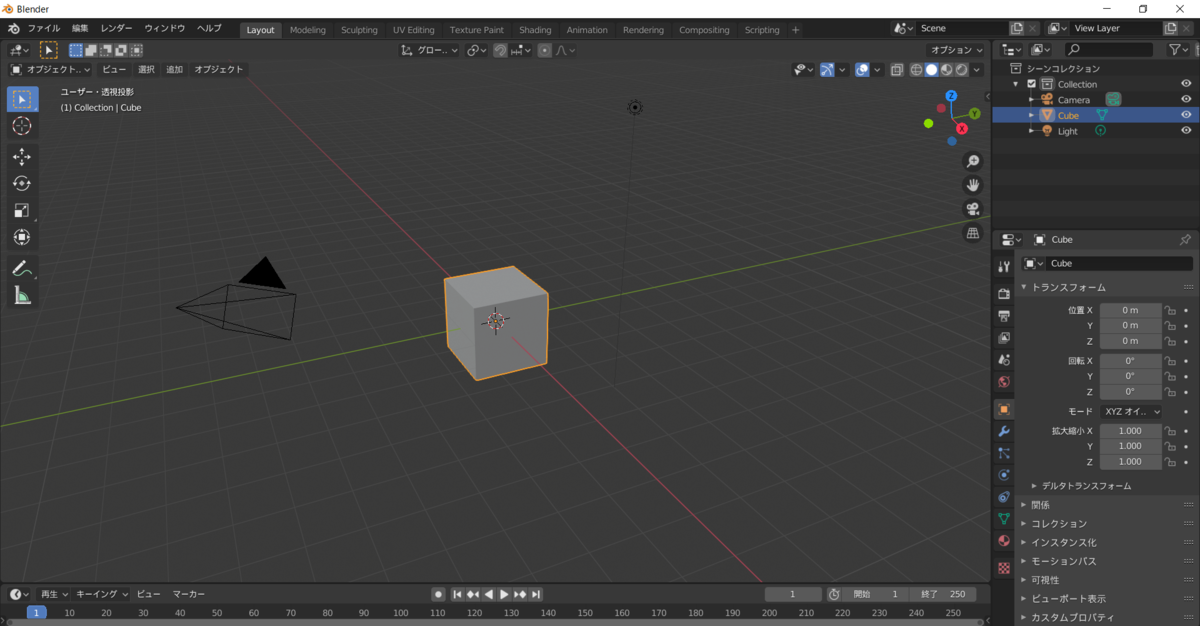Open the ヘルプ menu
Viewport: 1200px width, 626px height.
[209, 29]
